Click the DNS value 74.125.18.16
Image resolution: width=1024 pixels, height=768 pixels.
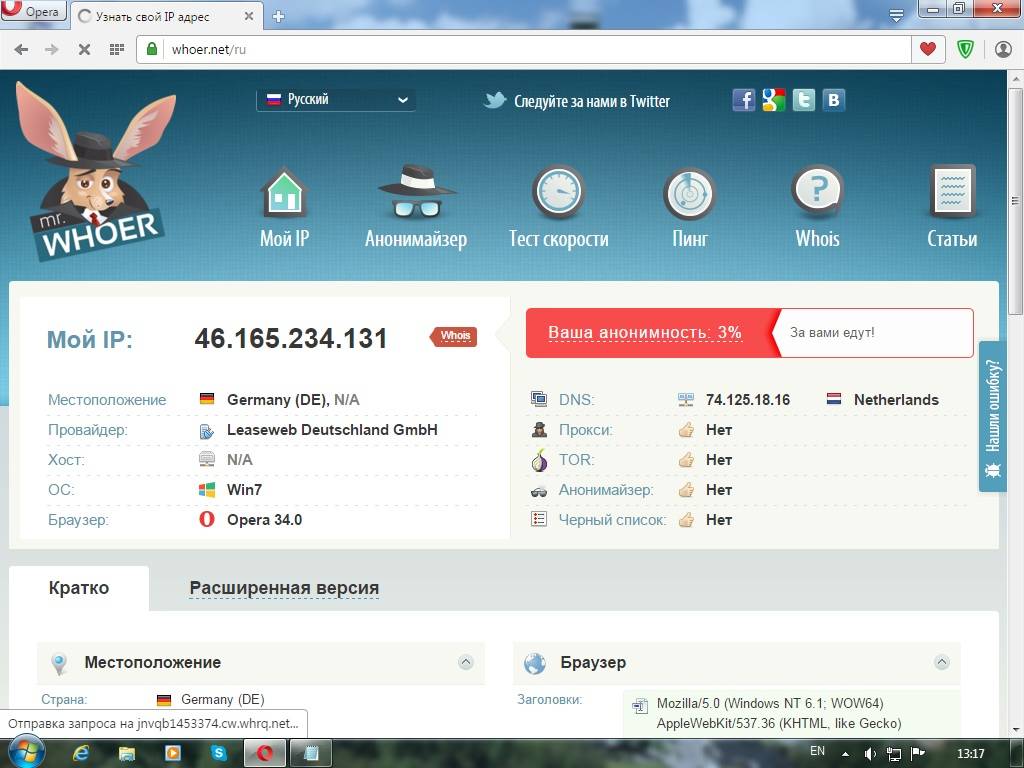[748, 400]
